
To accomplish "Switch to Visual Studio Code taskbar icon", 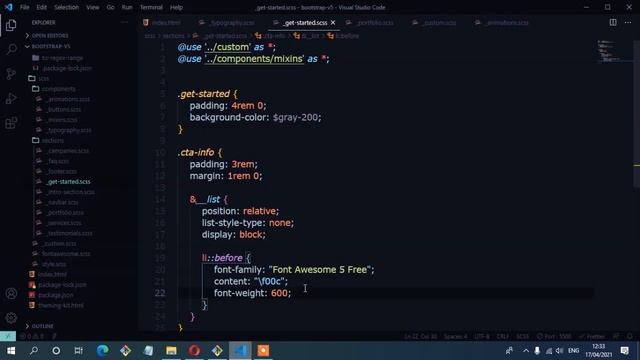I will (x=240, y=351).
